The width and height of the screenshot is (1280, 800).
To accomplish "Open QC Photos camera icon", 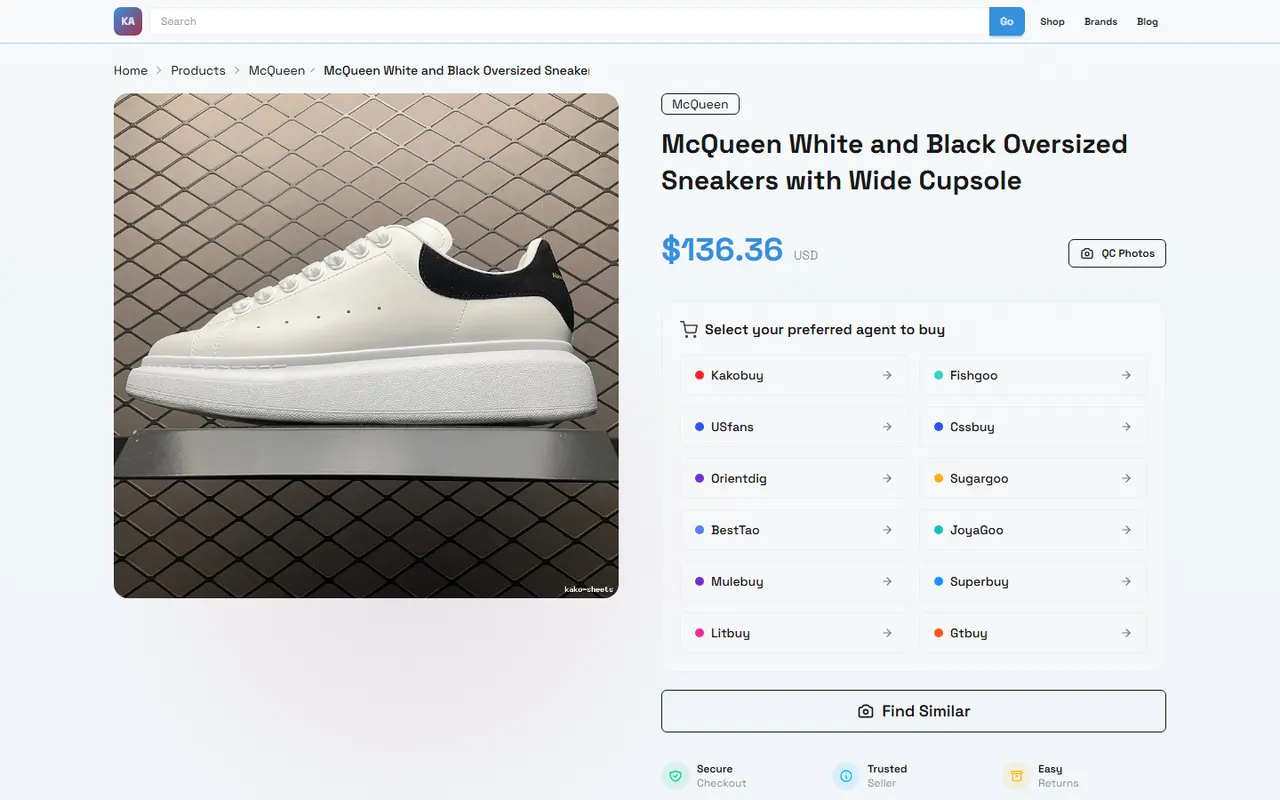I will pyautogui.click(x=1087, y=254).
